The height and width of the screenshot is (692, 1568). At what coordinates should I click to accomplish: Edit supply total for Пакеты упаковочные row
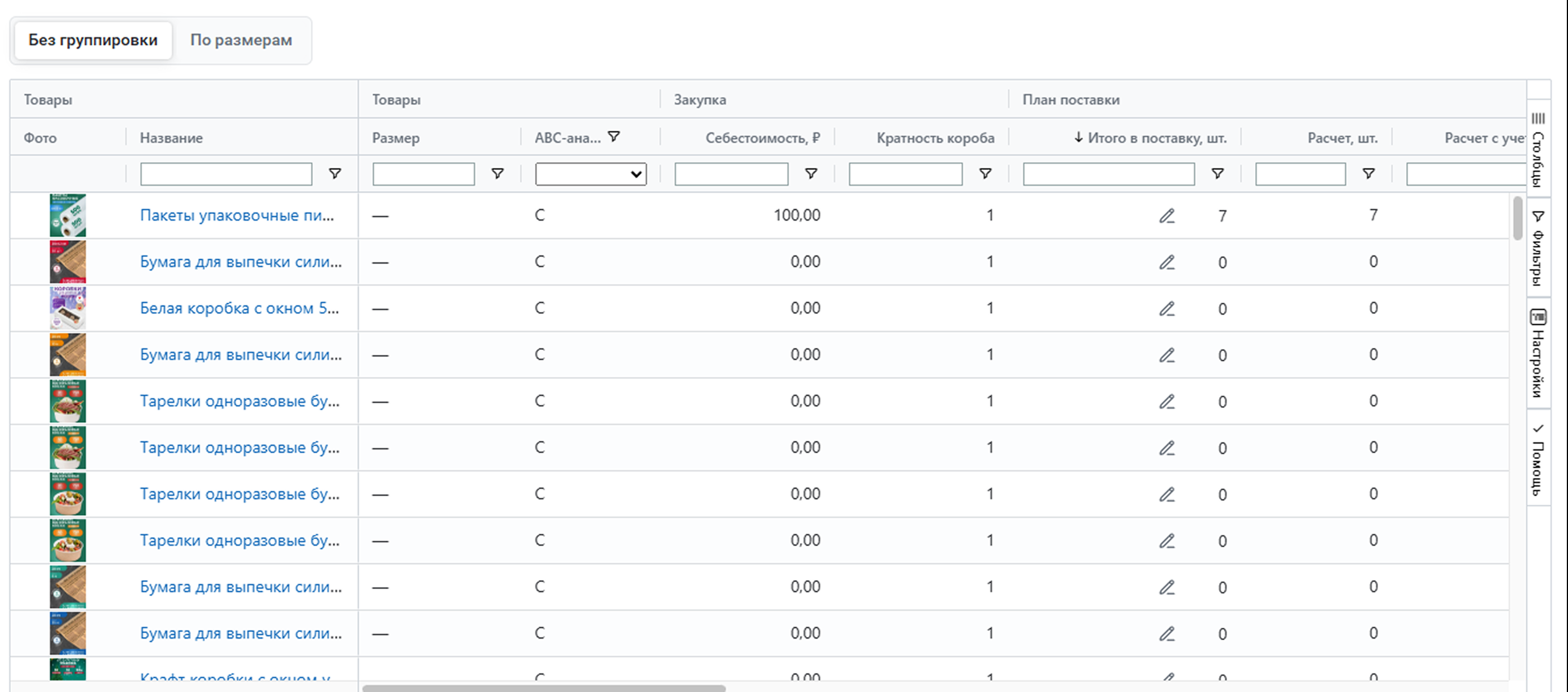tap(1166, 216)
